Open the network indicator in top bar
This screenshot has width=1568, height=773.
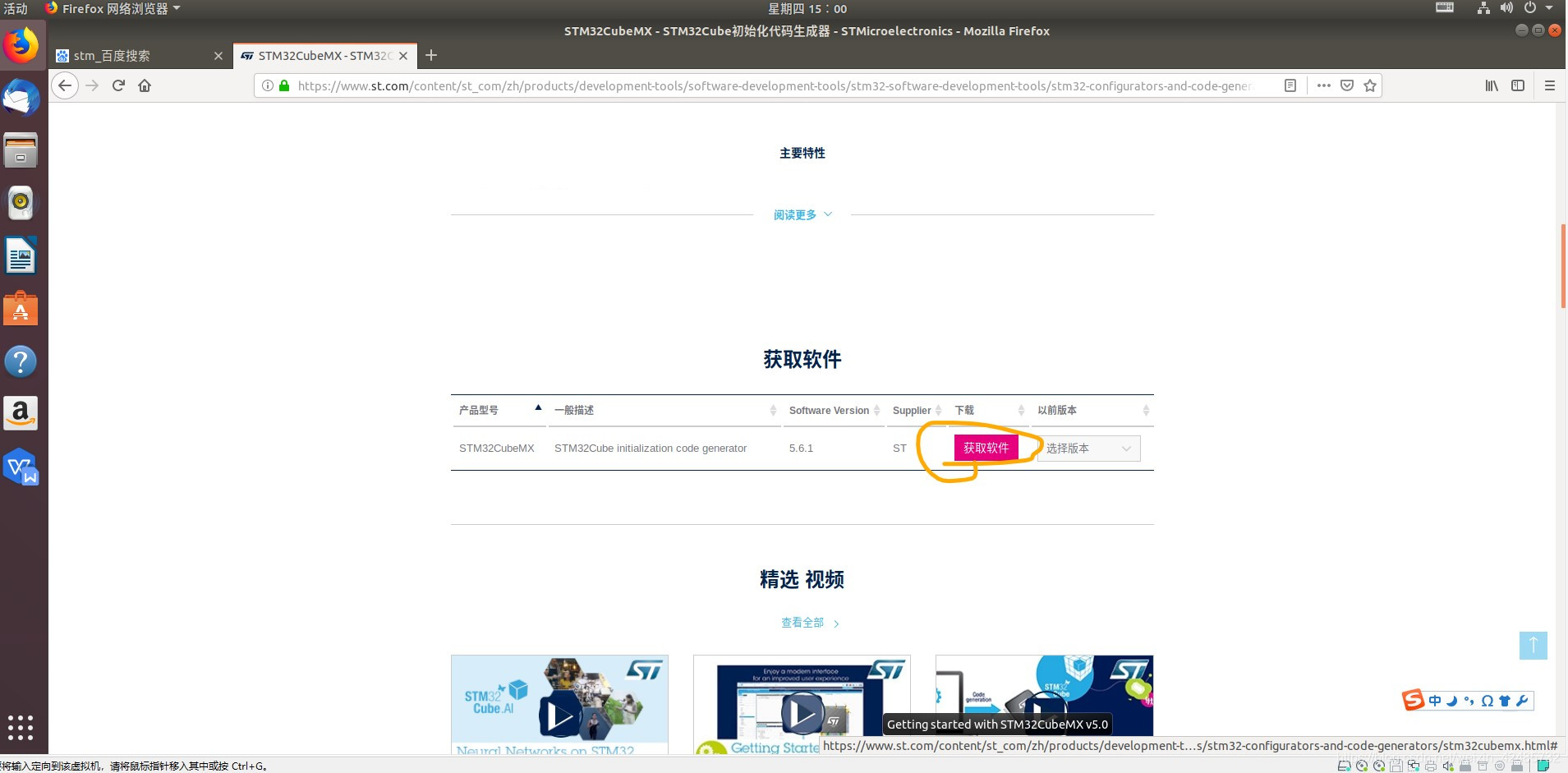[1483, 8]
